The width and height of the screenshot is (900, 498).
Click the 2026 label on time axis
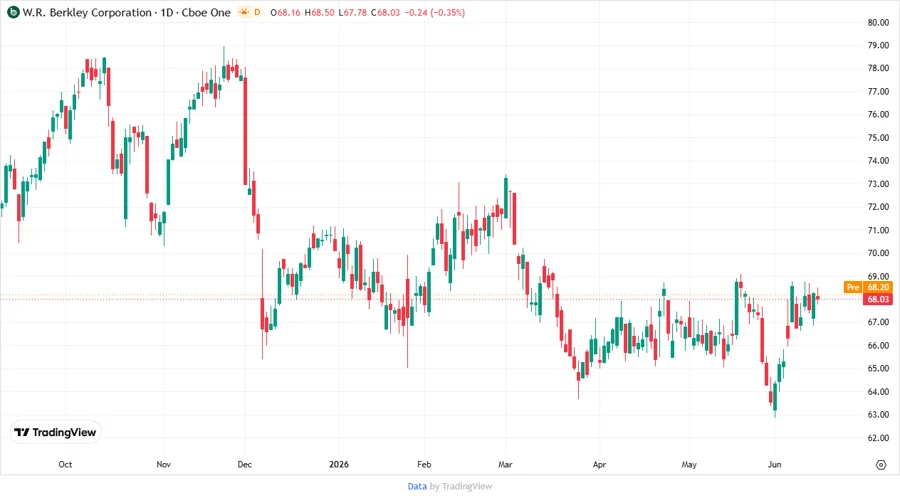coord(339,464)
